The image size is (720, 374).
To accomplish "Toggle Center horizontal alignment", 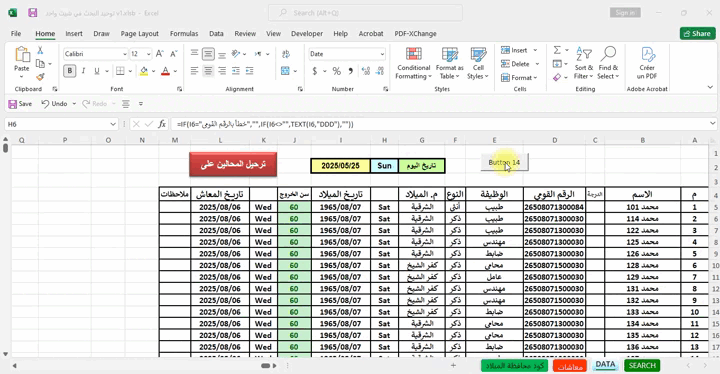I will [208, 71].
